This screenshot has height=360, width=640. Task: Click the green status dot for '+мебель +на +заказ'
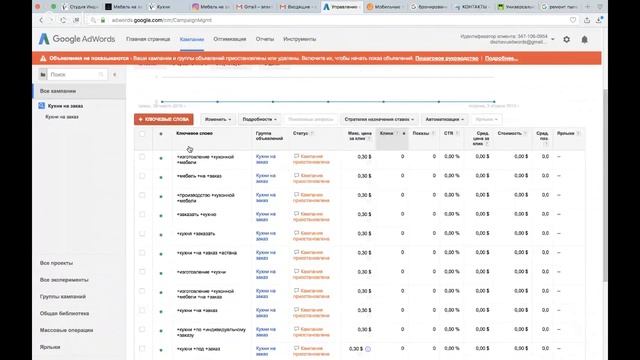161,178
